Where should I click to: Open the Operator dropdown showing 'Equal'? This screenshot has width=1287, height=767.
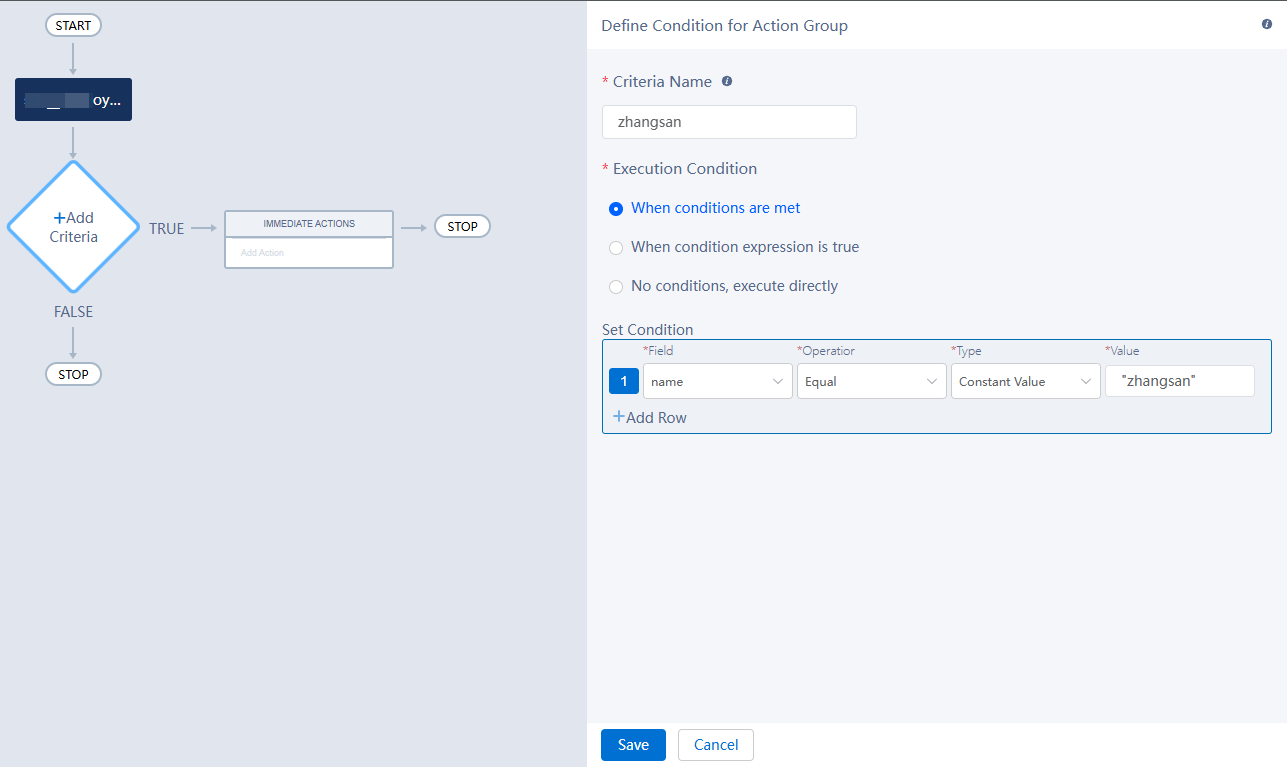(872, 381)
